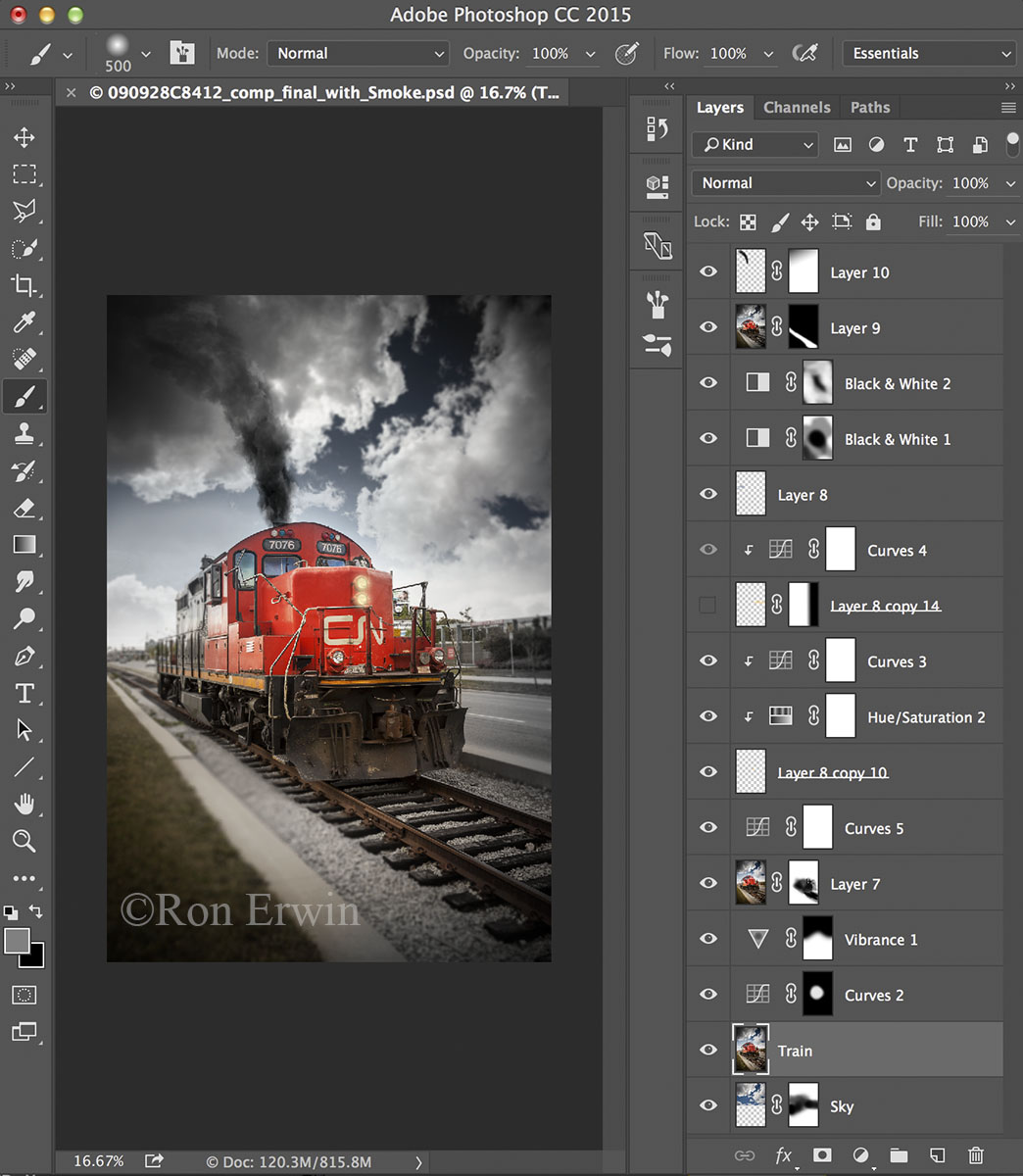Hide Hue/Saturation 2 layer
The width and height of the screenshot is (1023, 1176).
click(x=708, y=716)
